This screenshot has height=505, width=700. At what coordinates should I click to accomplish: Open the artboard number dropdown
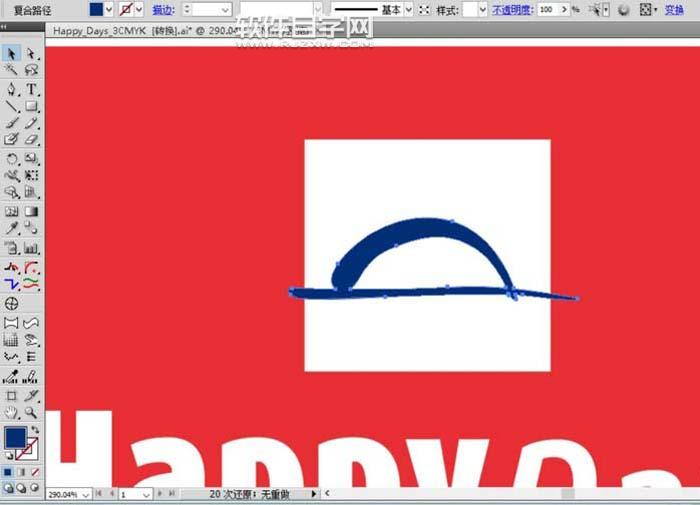(146, 495)
